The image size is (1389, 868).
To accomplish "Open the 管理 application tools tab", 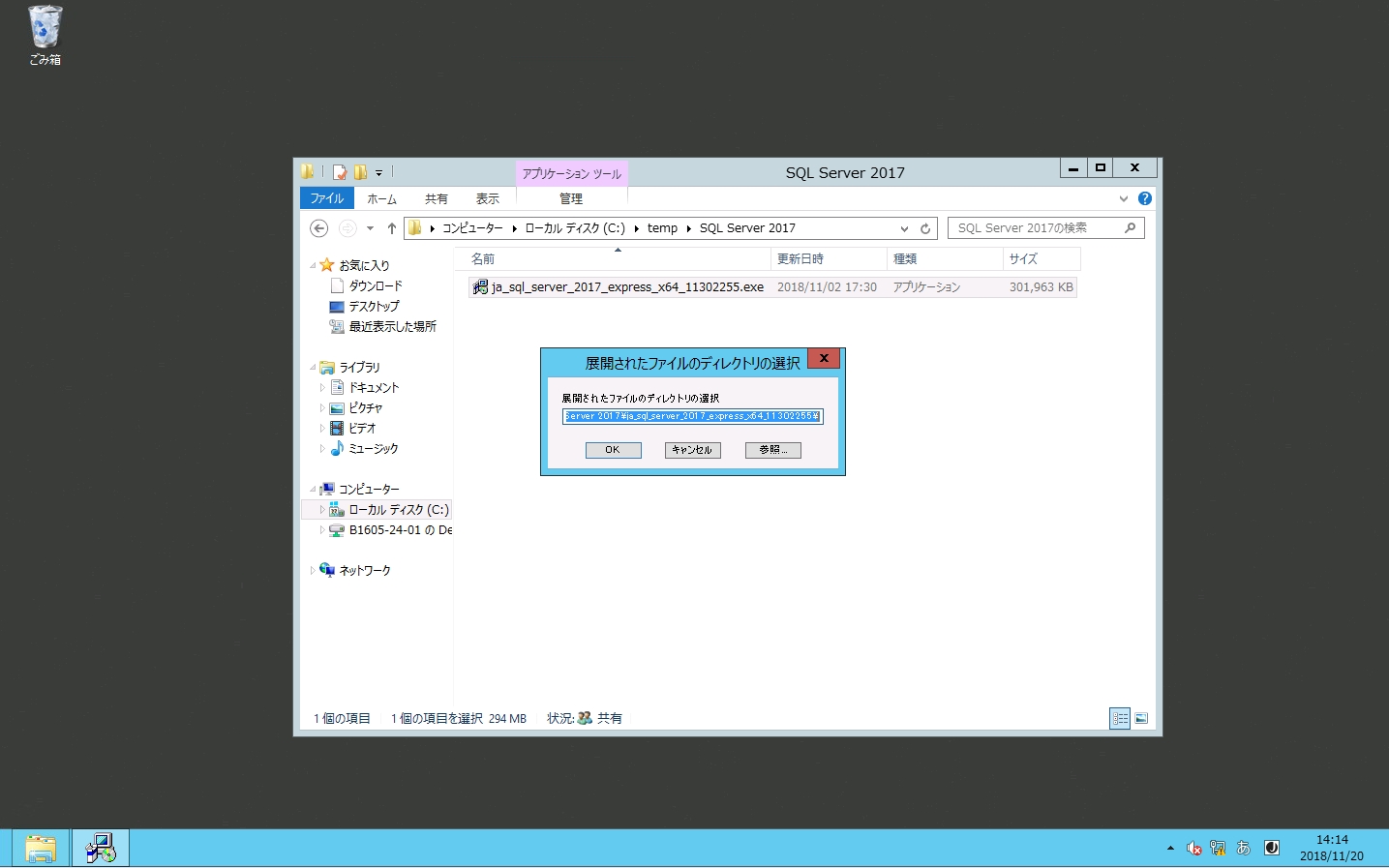I will click(571, 198).
